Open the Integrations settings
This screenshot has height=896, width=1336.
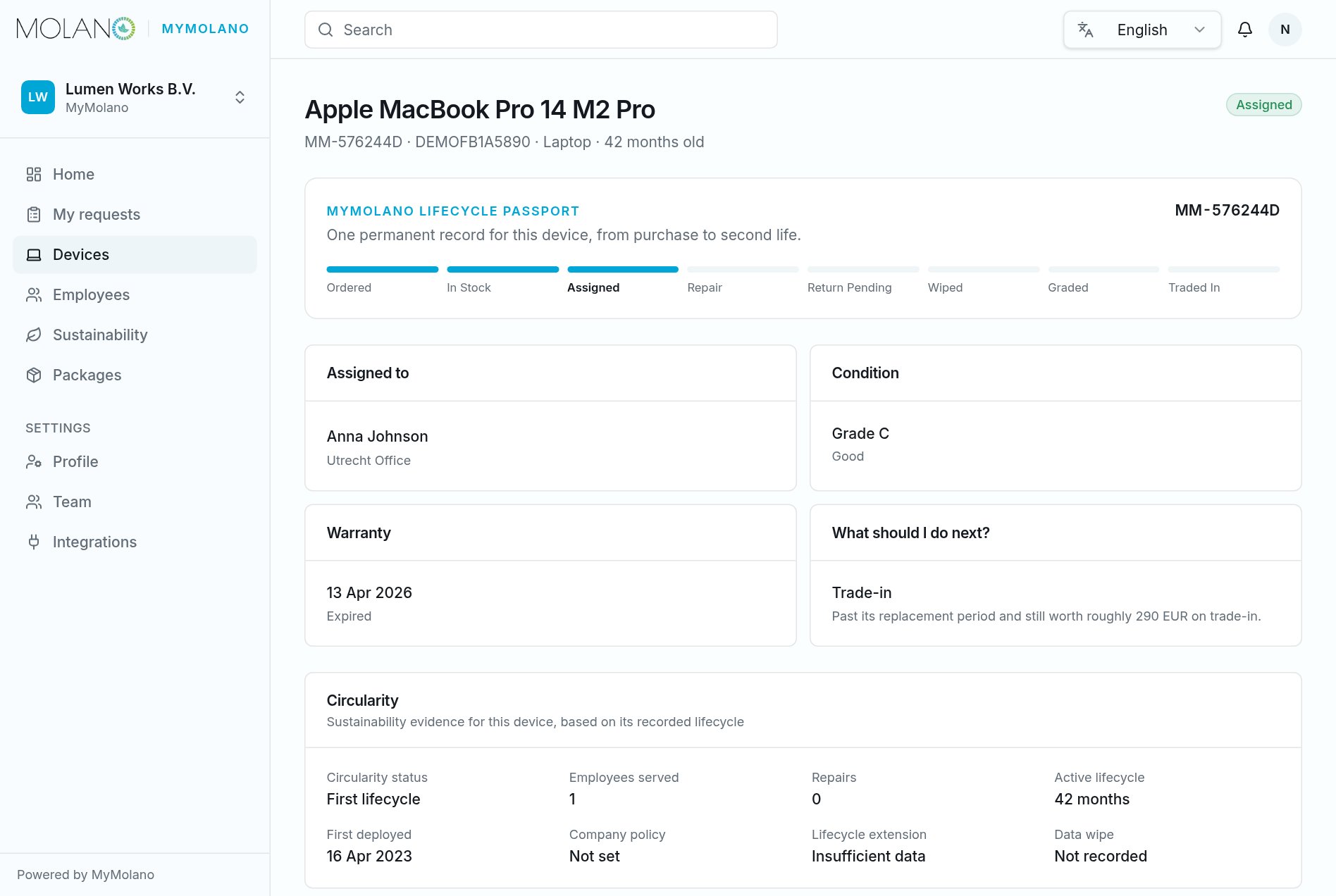(x=135, y=542)
